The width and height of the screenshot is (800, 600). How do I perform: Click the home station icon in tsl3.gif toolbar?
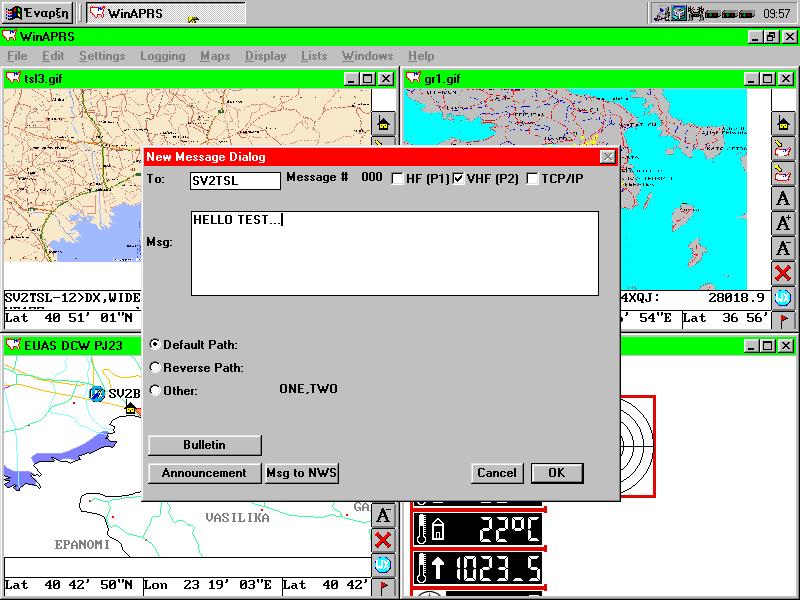[x=383, y=123]
